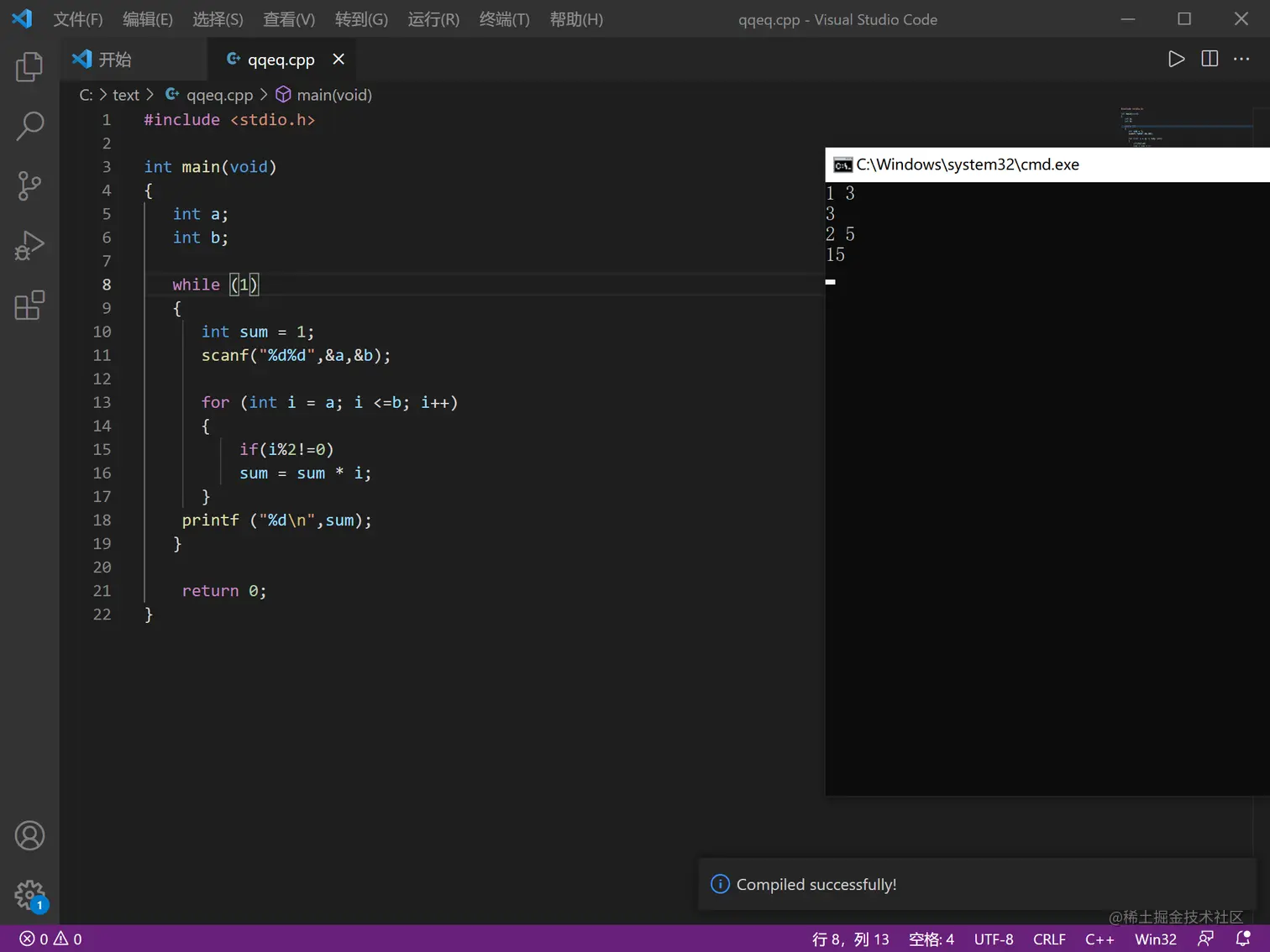Click the scanf("%d%d",&a,&b); line
The image size is (1270, 952).
[x=297, y=355]
